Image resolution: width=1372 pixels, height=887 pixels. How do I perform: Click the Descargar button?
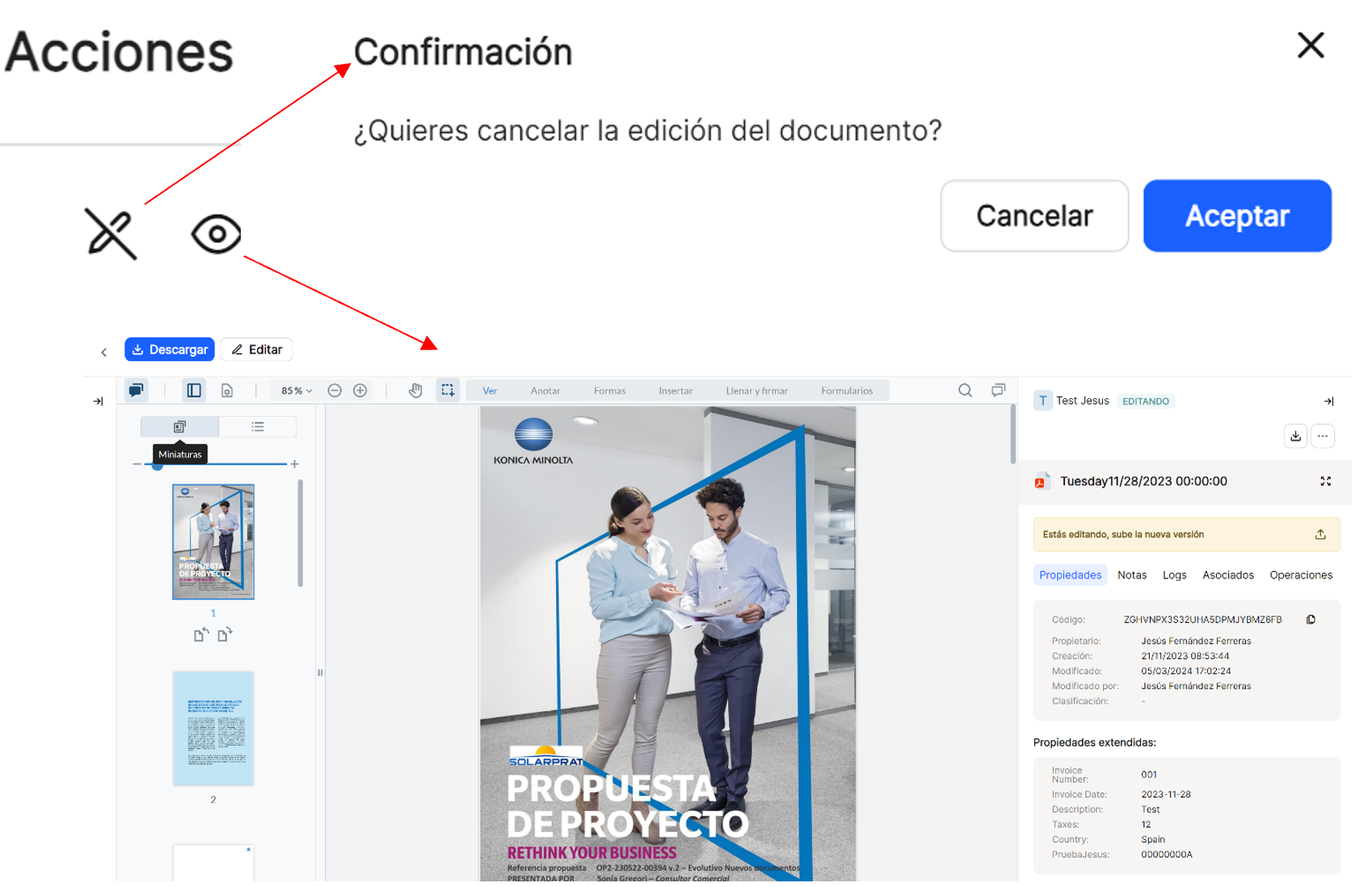(x=170, y=350)
